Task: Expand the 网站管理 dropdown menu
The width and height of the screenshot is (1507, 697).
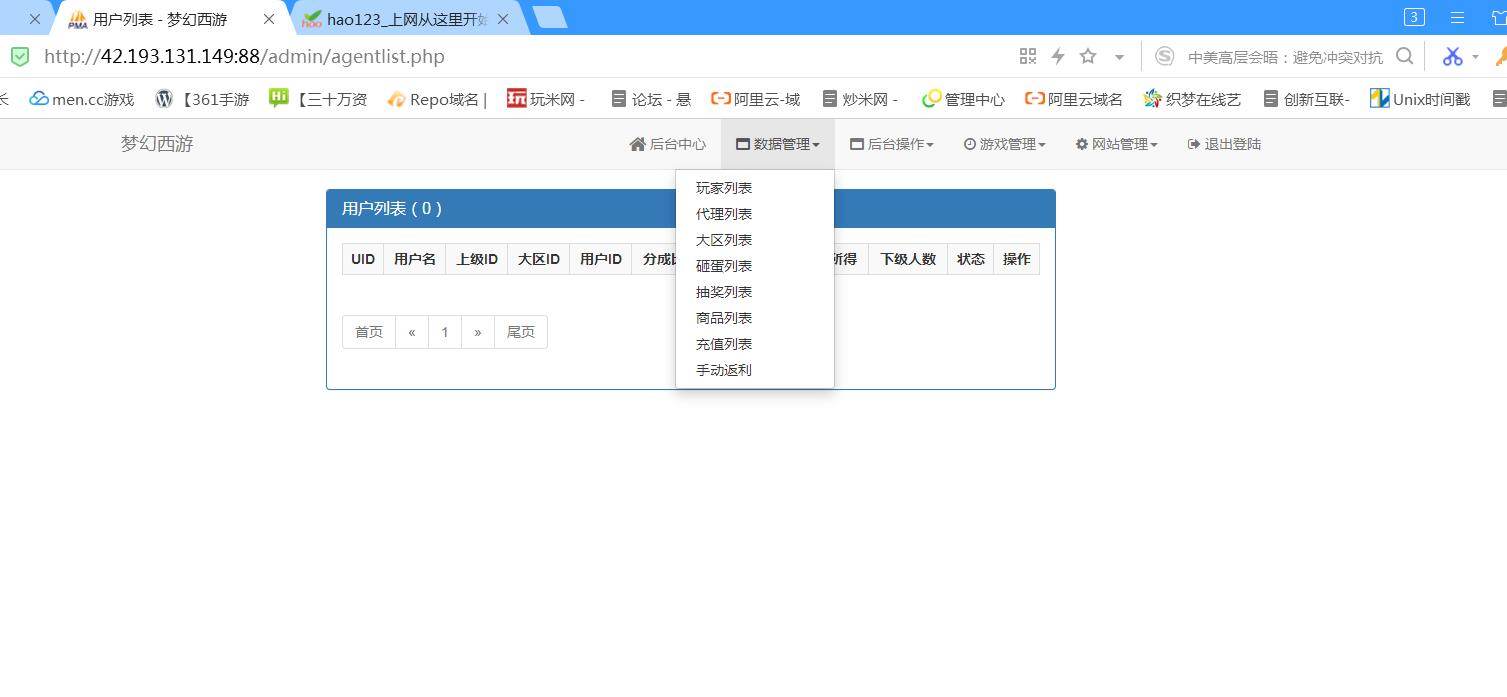Action: pos(1116,144)
